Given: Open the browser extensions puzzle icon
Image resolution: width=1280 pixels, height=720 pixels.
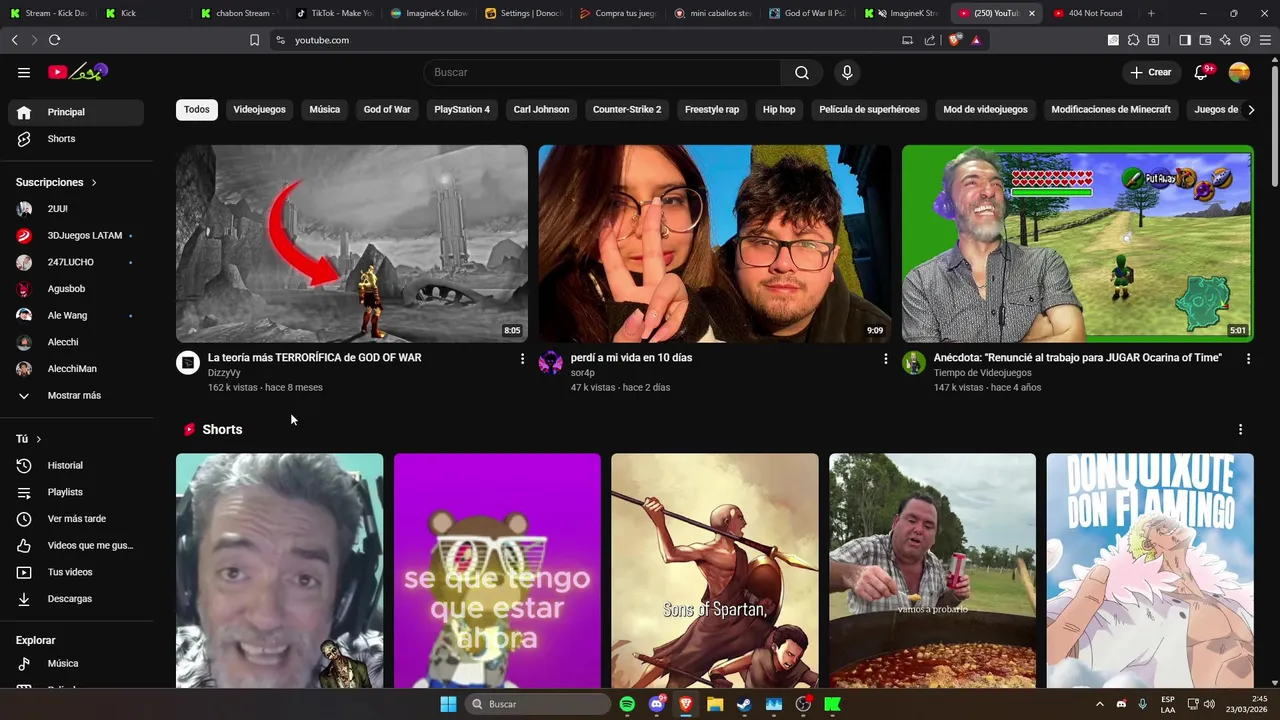Looking at the screenshot, I should [1133, 40].
